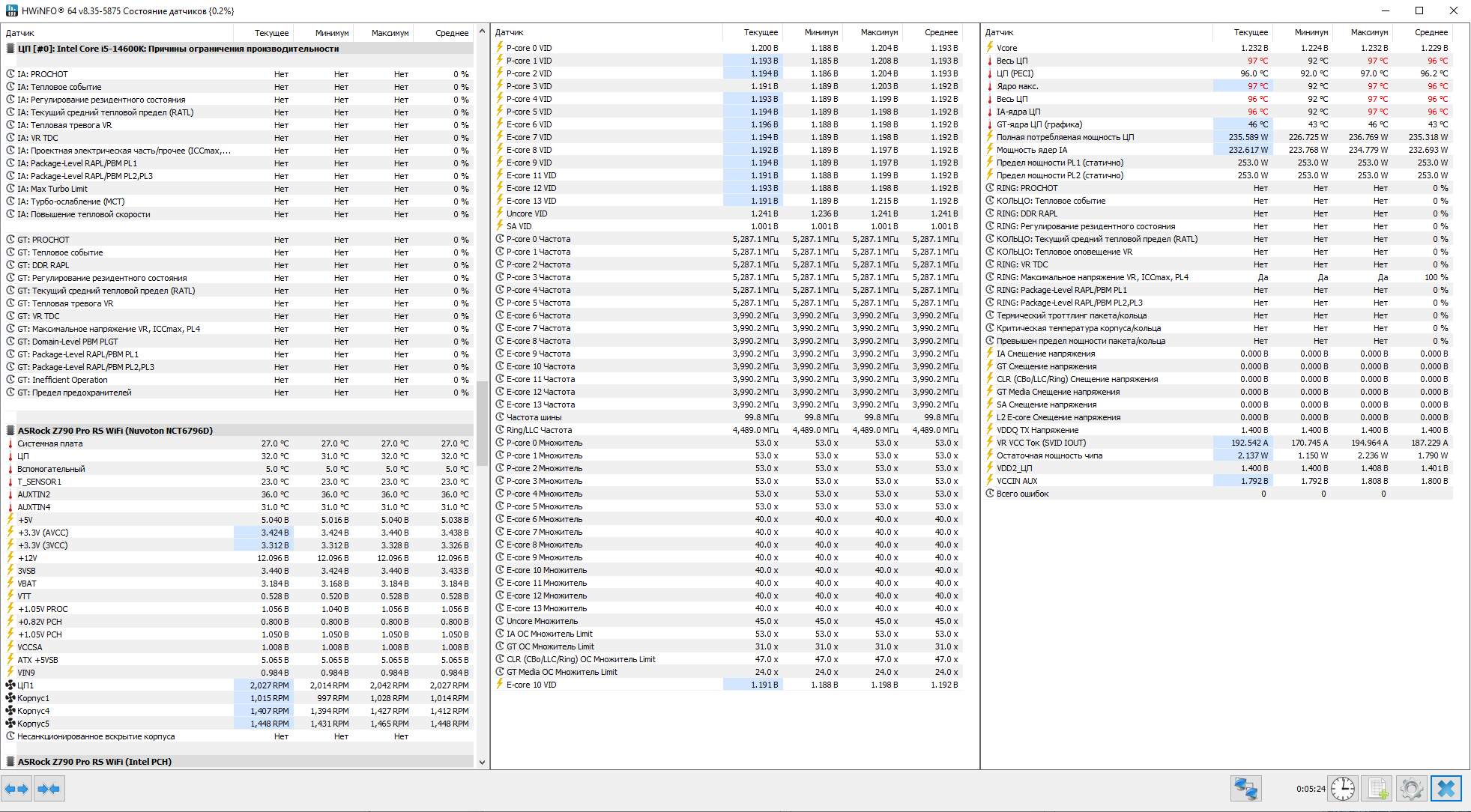The height and width of the screenshot is (812, 1471).
Task: Click the shrink columns inward-arrows button
Action: tap(49, 789)
